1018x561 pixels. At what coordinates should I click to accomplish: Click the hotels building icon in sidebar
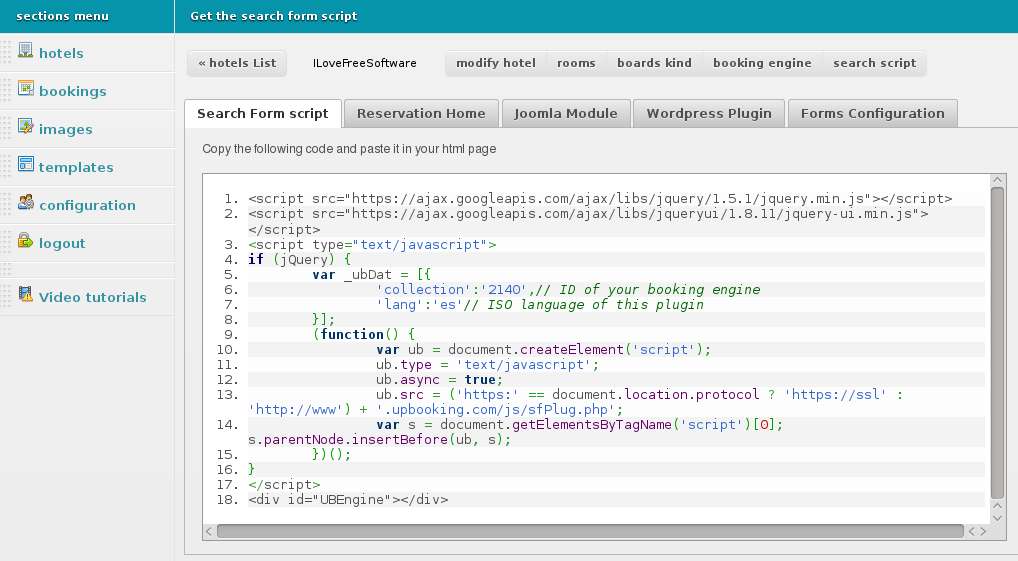click(x=26, y=51)
